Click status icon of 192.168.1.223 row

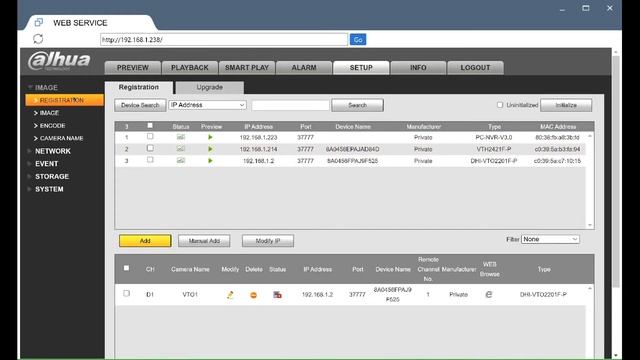pos(181,137)
